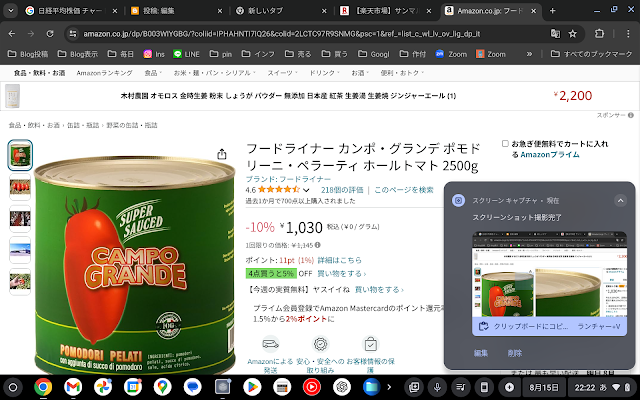Open ChatGPT app from the shelf

pyautogui.click(x=342, y=387)
